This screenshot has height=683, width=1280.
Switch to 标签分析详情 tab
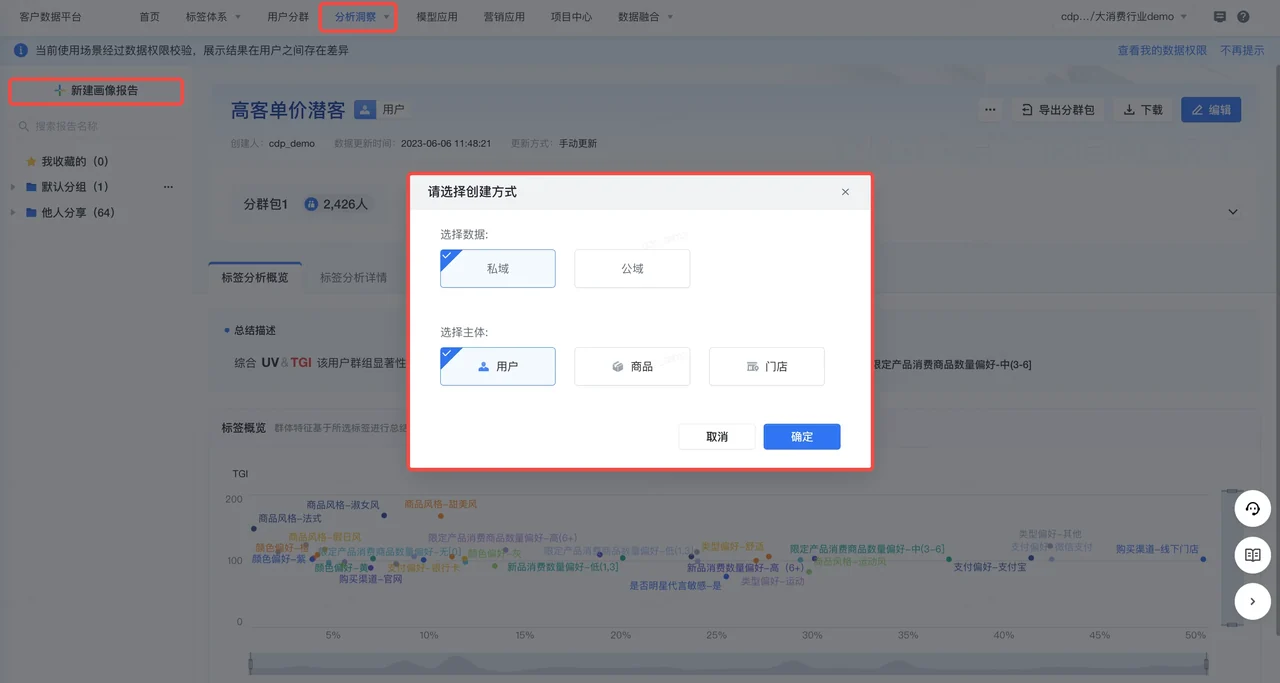pyautogui.click(x=353, y=277)
